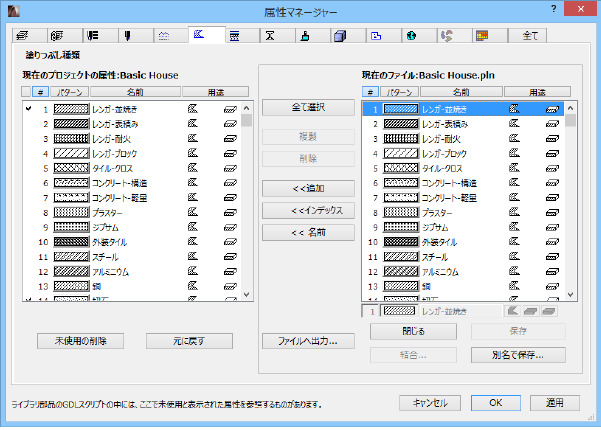
Task: Open the Line Types tab icon
Action: 171,36
